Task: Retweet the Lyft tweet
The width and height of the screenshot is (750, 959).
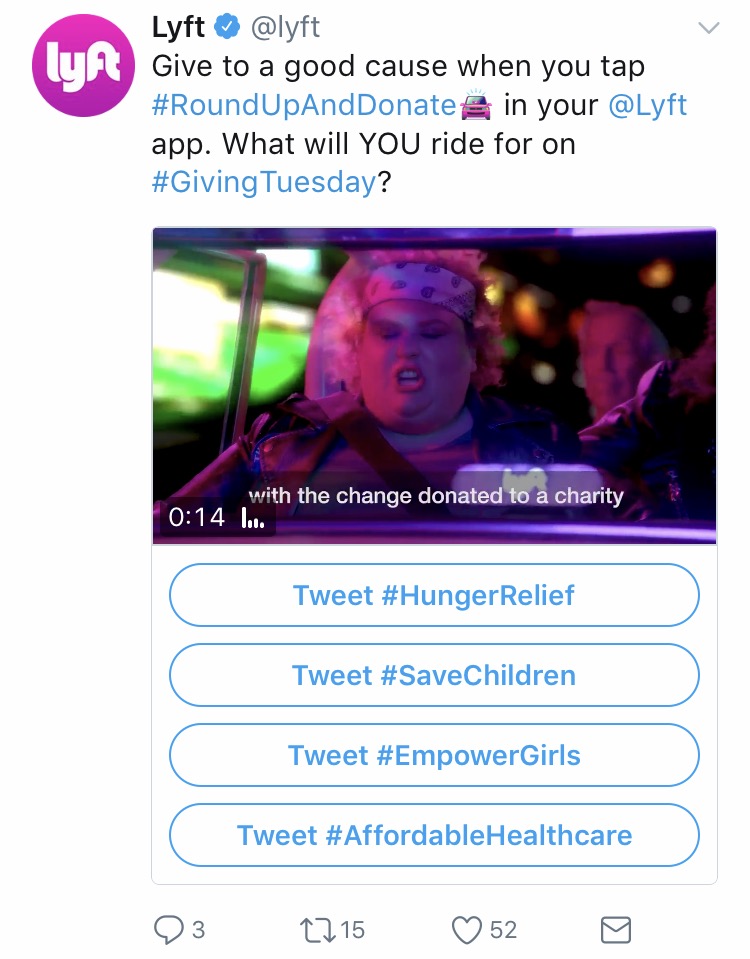Action: [x=318, y=930]
